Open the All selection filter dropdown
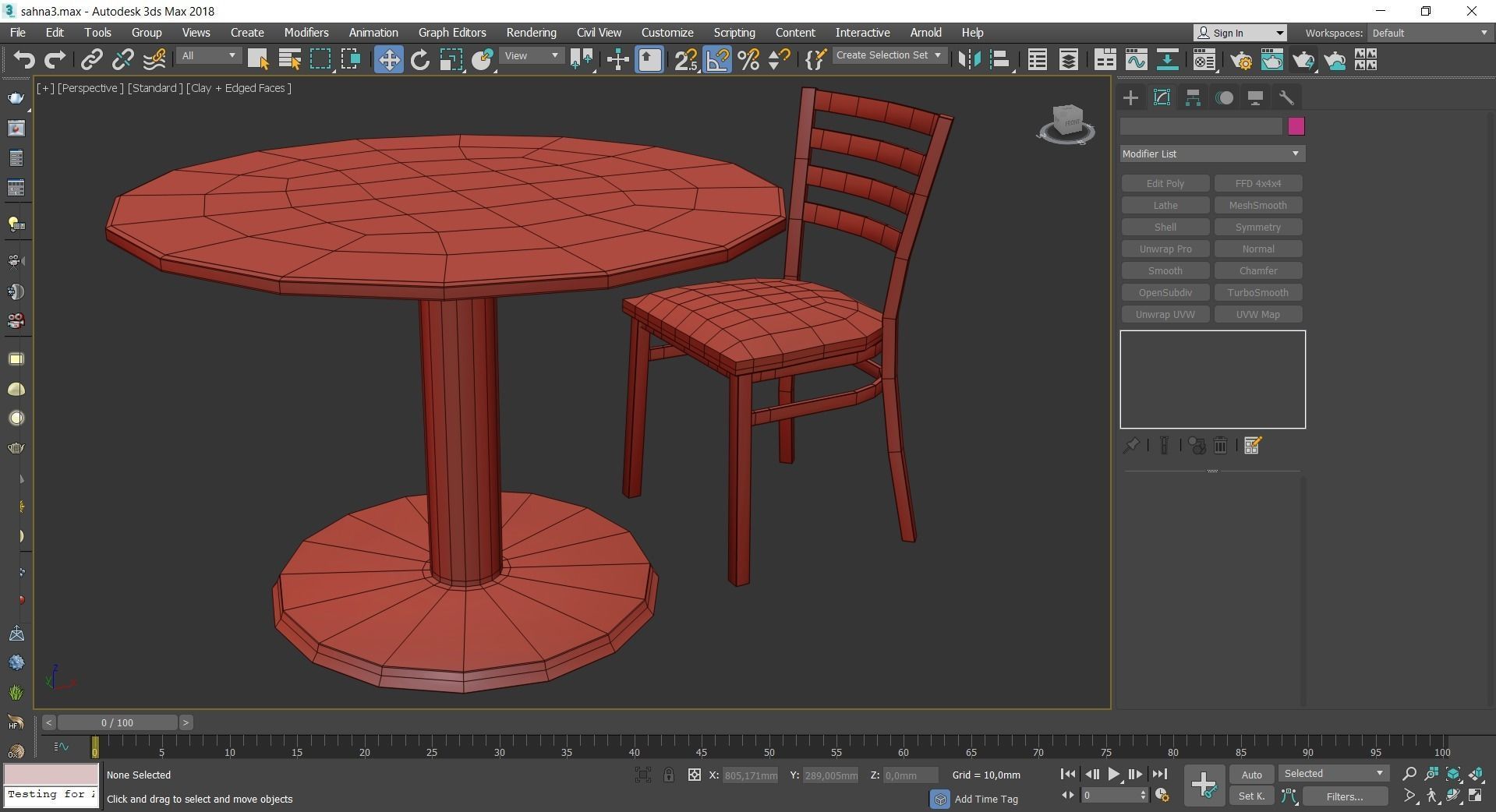The width and height of the screenshot is (1496, 812). point(208,55)
